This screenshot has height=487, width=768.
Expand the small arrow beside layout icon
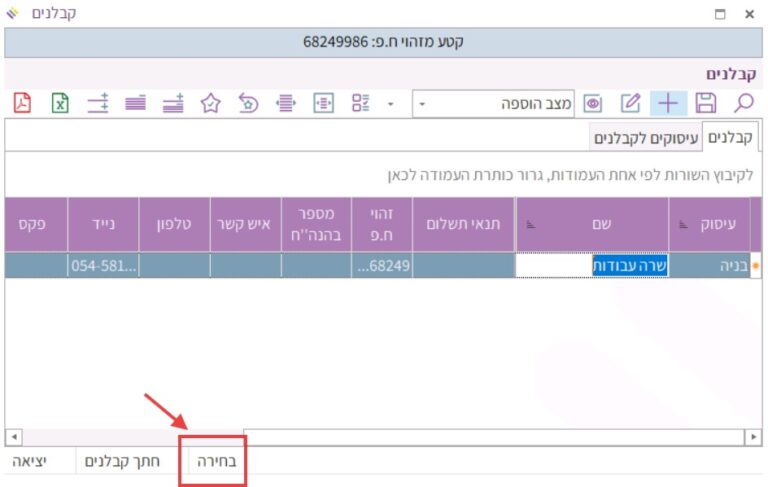click(x=391, y=103)
